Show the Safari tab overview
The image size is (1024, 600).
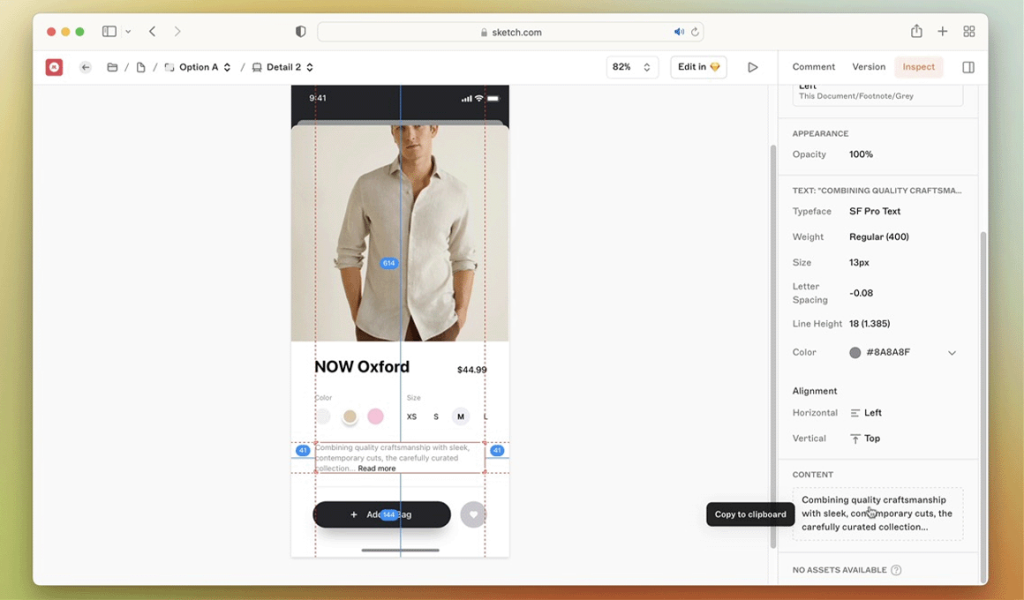[x=969, y=31]
